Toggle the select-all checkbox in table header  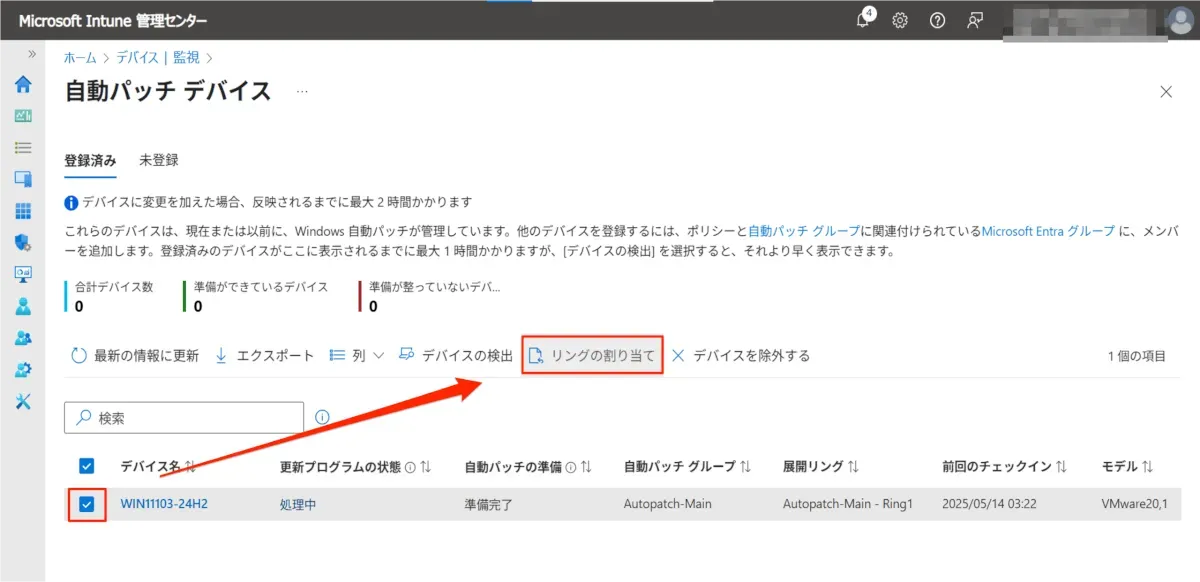point(87,466)
